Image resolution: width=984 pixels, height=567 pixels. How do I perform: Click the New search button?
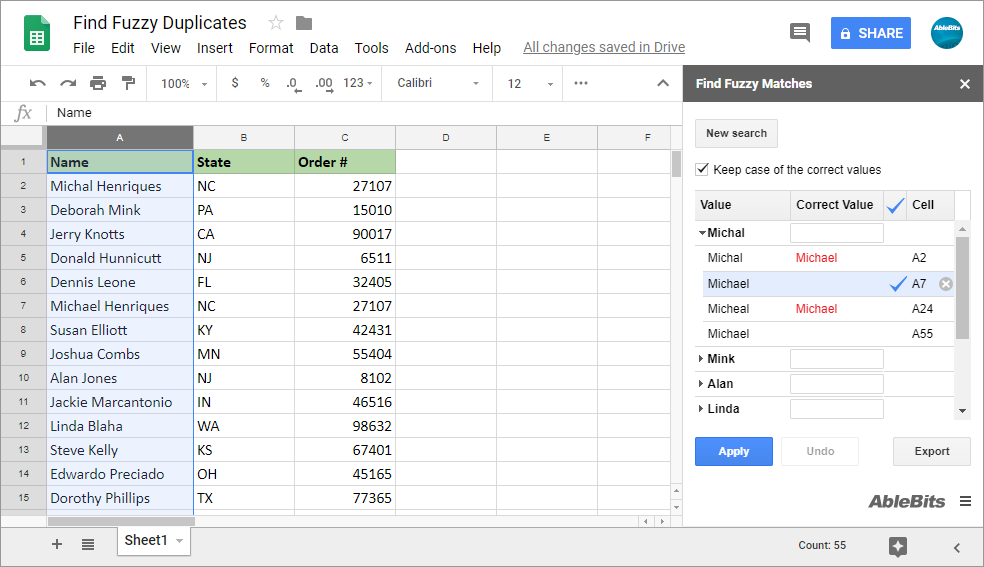736,134
